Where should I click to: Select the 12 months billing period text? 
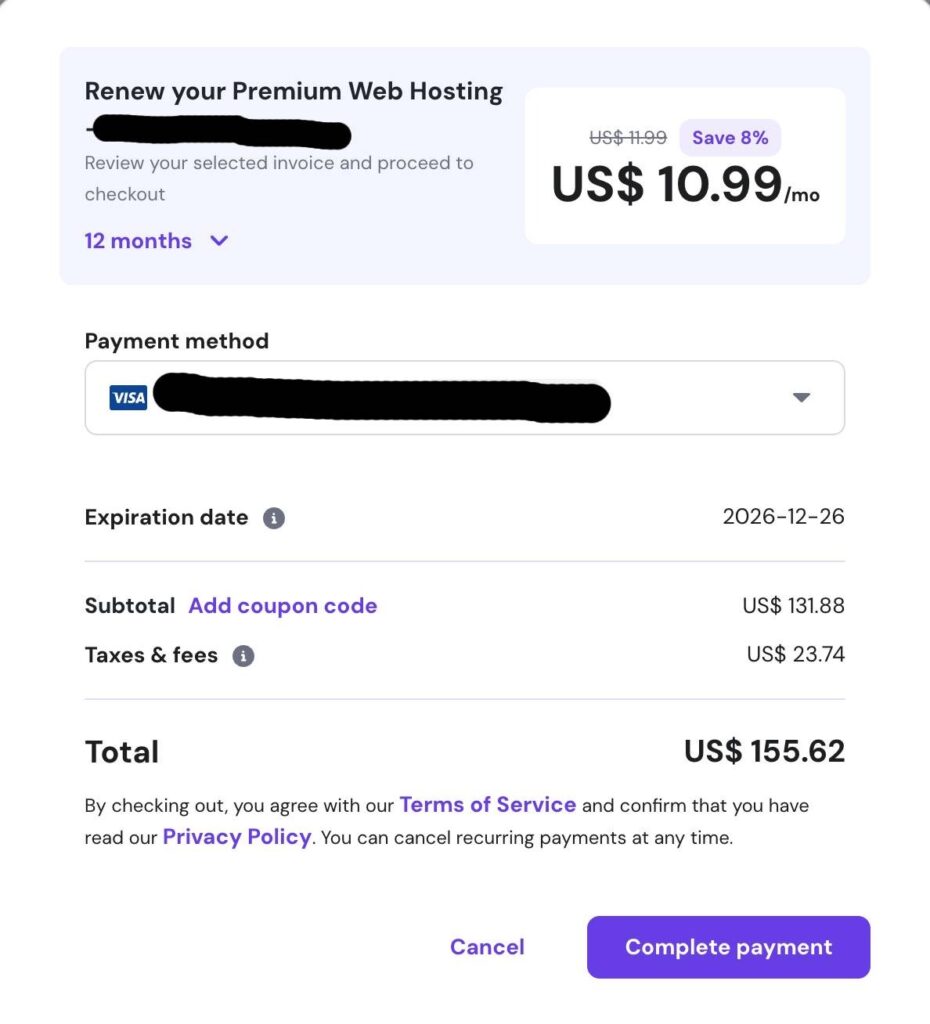138,241
